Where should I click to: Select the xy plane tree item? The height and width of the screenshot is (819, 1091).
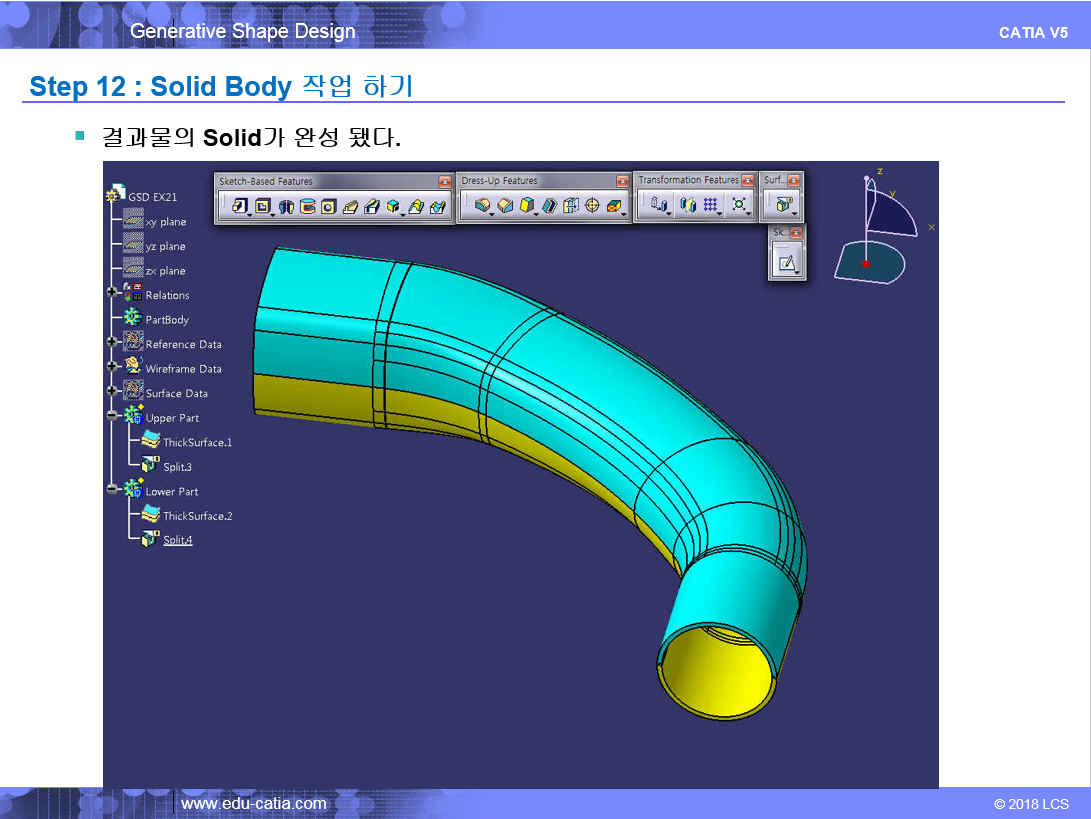[165, 222]
